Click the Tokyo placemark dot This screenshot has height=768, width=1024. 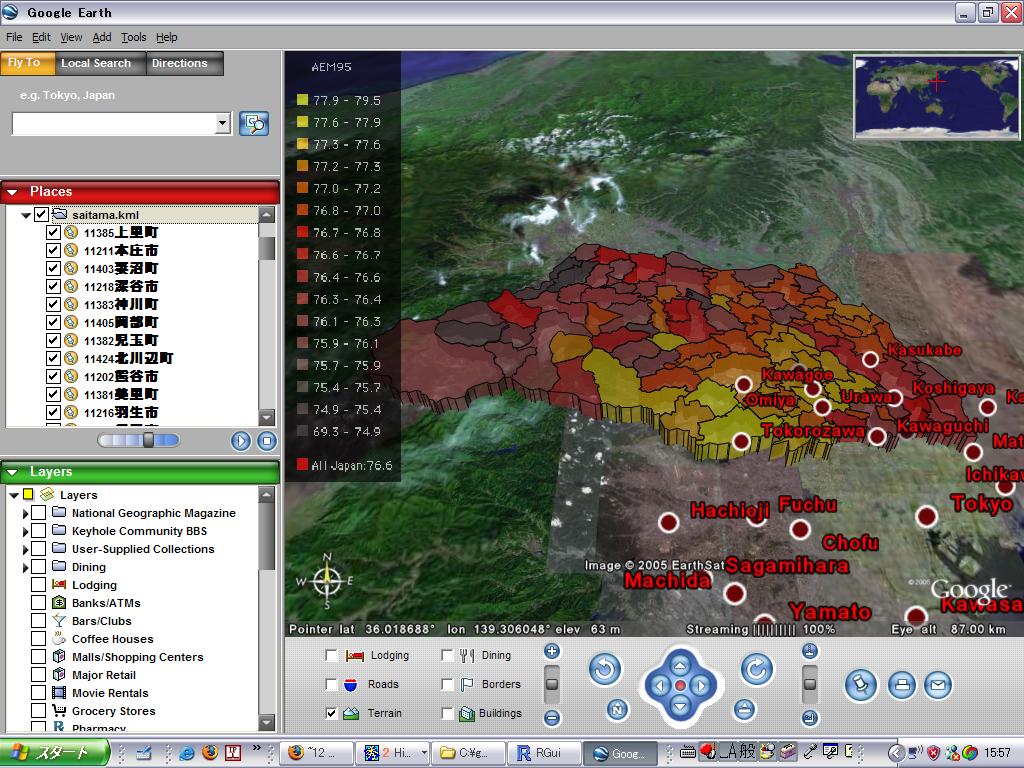click(927, 517)
